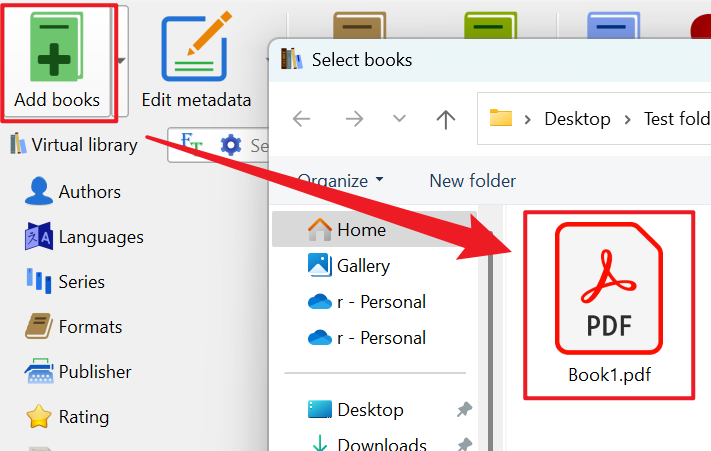Open the Organize dropdown menu

(340, 181)
